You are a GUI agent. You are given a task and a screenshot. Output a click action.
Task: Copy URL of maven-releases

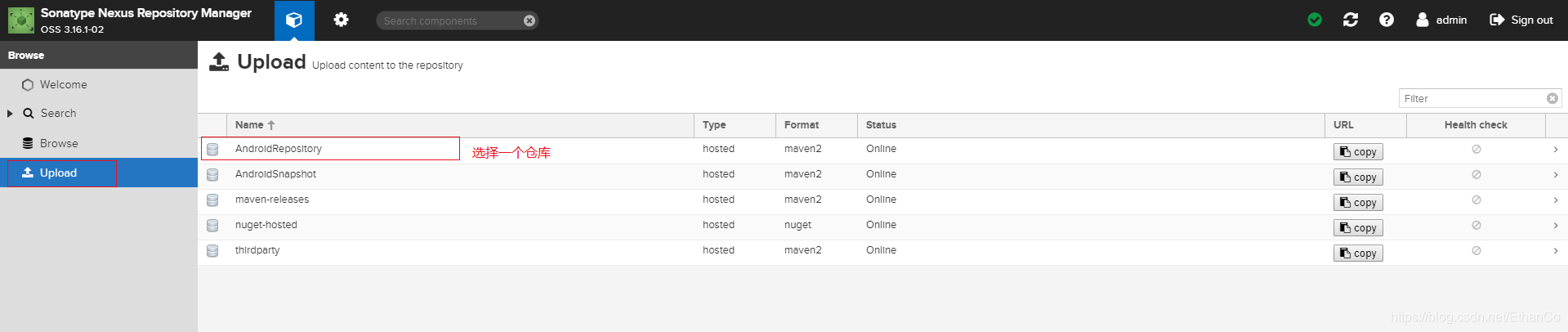[1358, 203]
